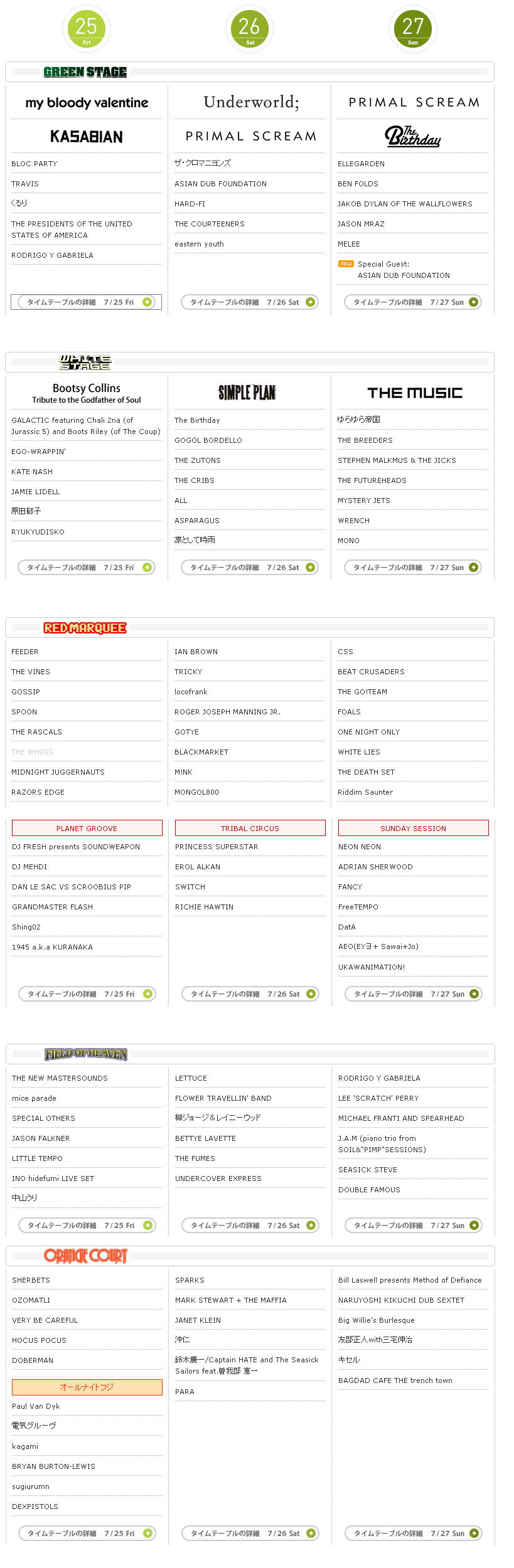Open Orange Court timetable details for 7/25 Fri

point(87,1534)
